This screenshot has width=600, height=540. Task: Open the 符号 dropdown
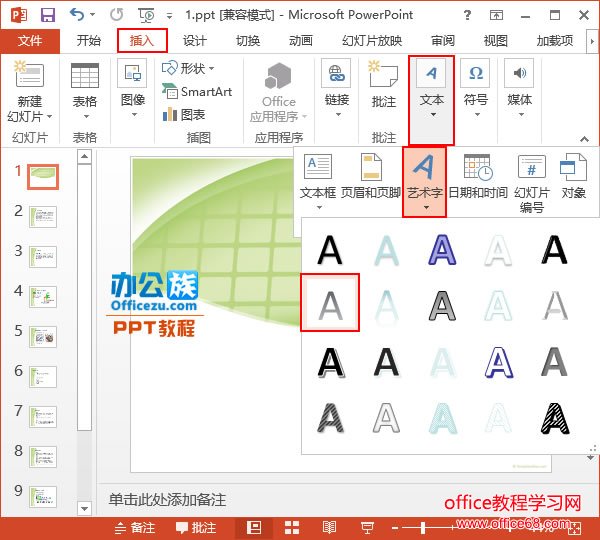(475, 88)
